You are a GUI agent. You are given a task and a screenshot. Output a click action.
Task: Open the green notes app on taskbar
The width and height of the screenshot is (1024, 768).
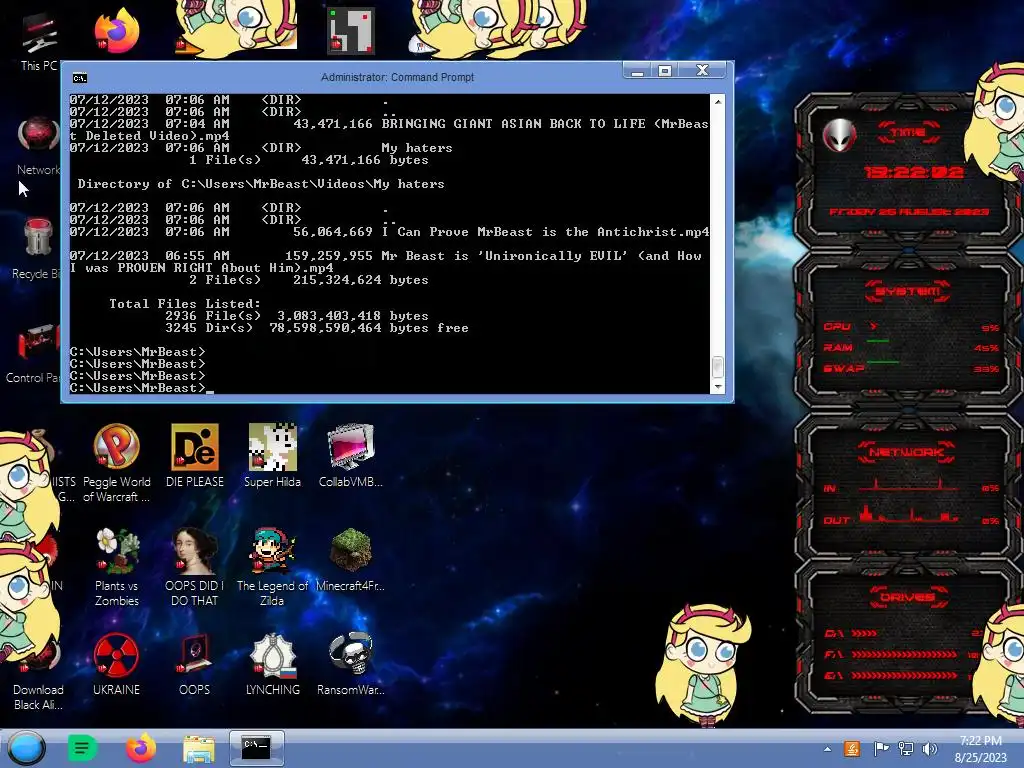pos(82,748)
